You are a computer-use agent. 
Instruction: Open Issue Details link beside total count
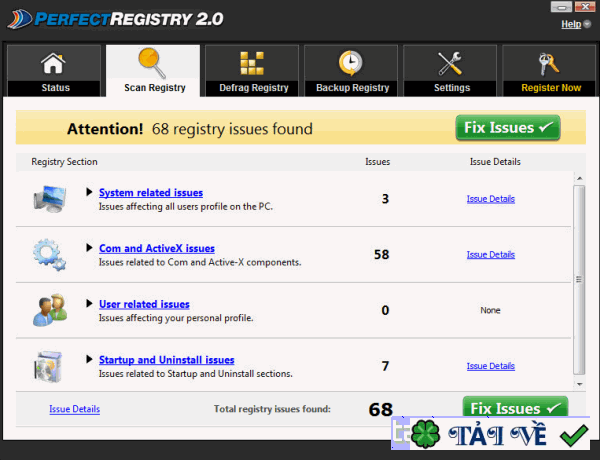click(x=75, y=409)
